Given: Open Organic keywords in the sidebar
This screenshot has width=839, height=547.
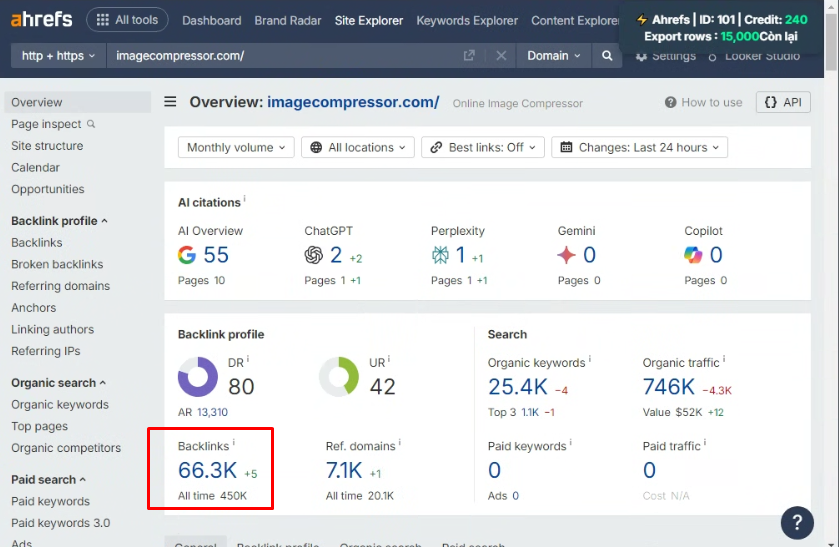Looking at the screenshot, I should coord(60,405).
